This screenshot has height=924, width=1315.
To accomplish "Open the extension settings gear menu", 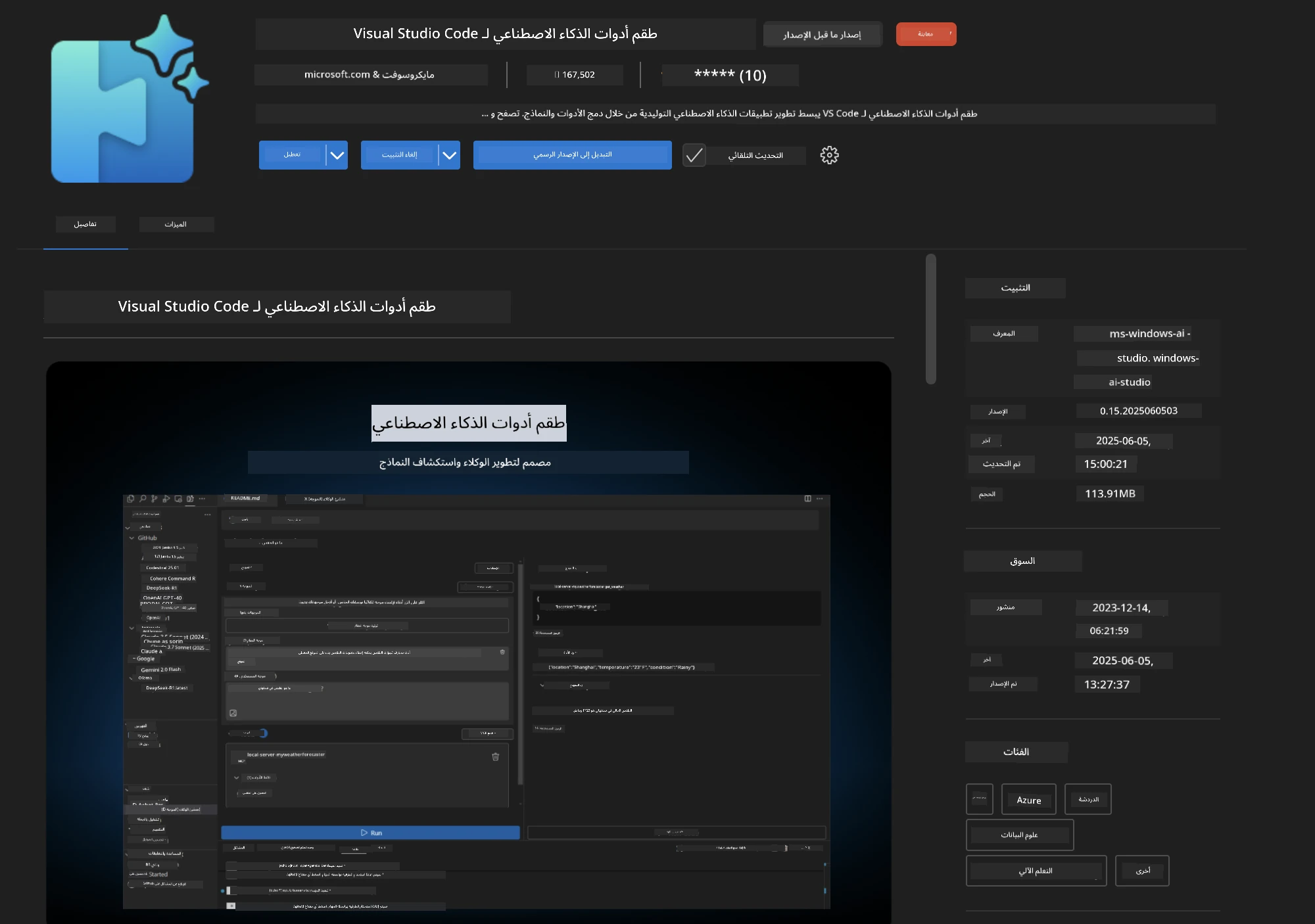I will coord(829,155).
